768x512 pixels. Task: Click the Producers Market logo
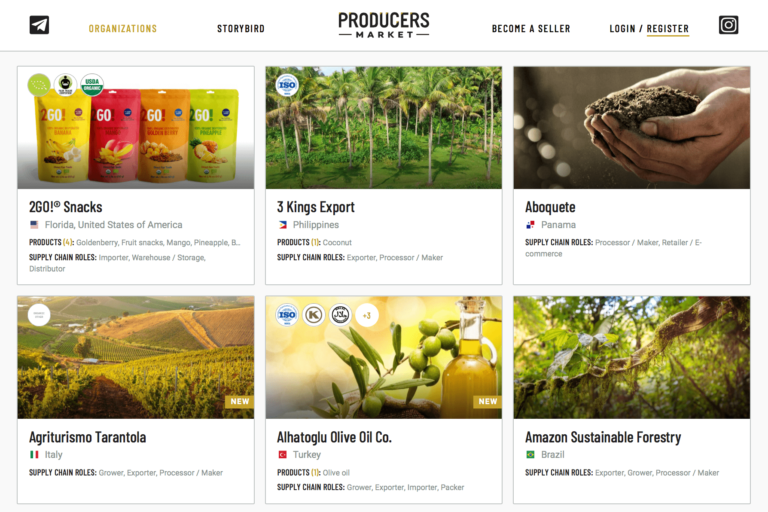click(x=384, y=25)
